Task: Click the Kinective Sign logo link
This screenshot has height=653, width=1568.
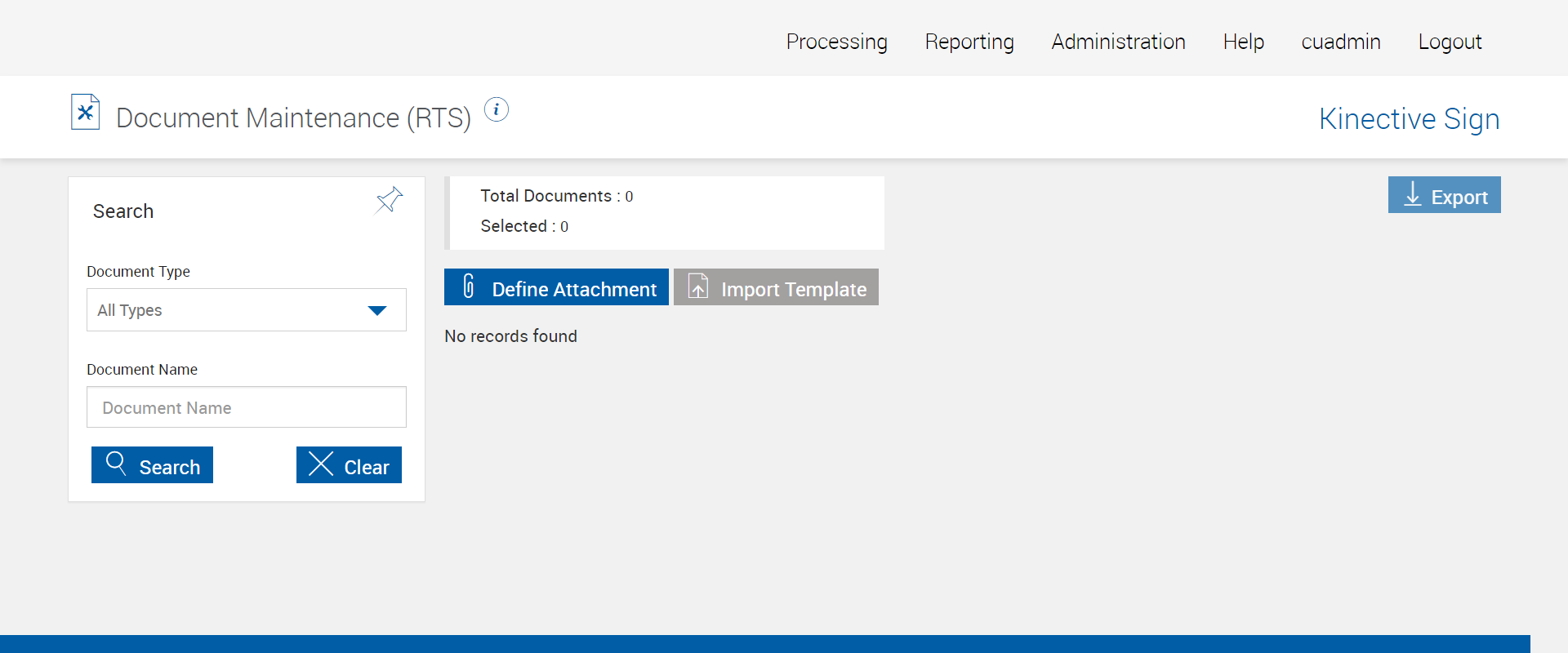Action: pos(1409,119)
